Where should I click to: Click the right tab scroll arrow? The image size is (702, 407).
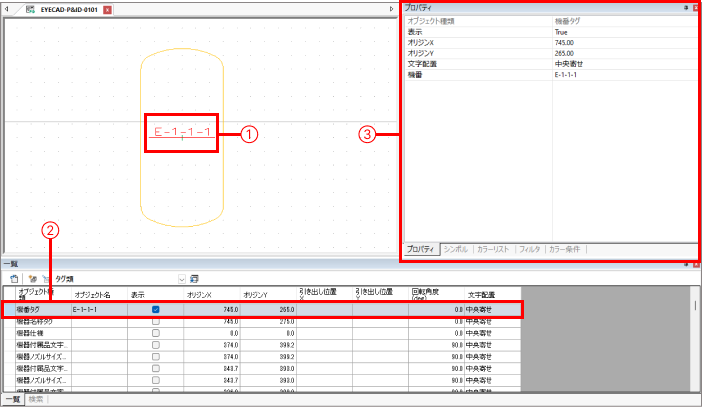click(x=391, y=8)
